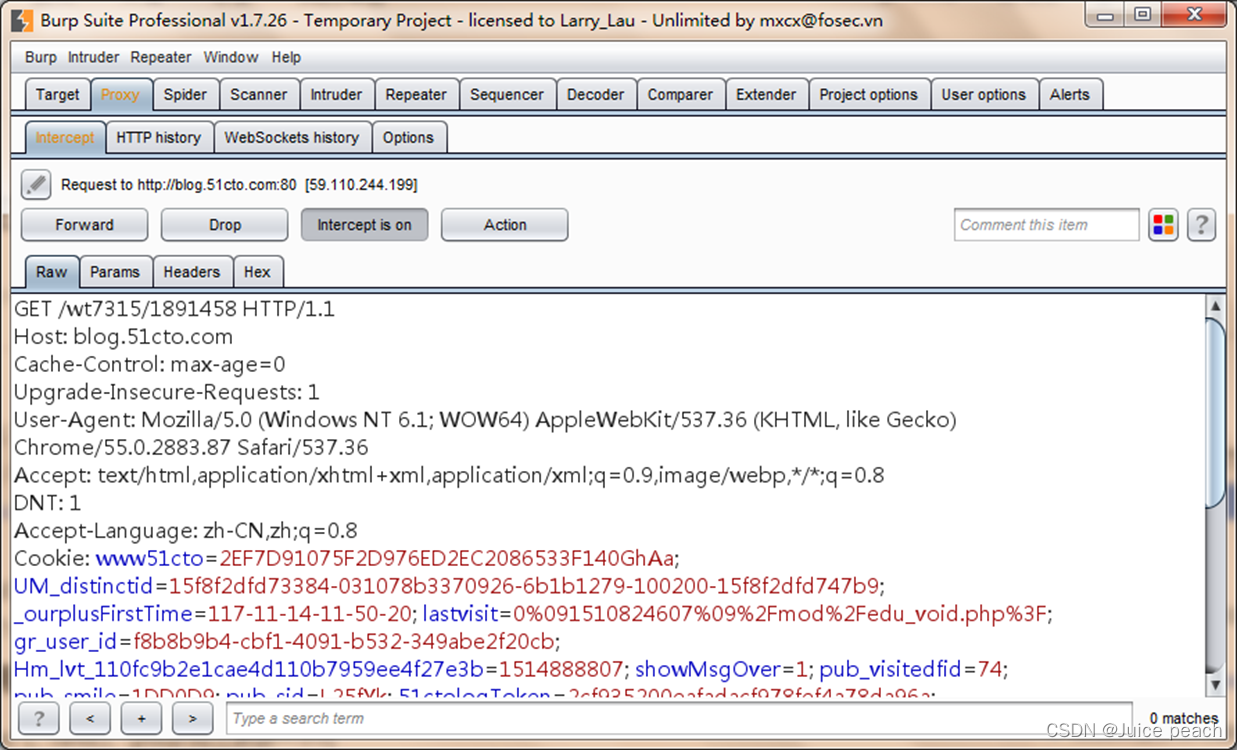Click the search help question mark button
The image size is (1237, 750).
coord(39,718)
